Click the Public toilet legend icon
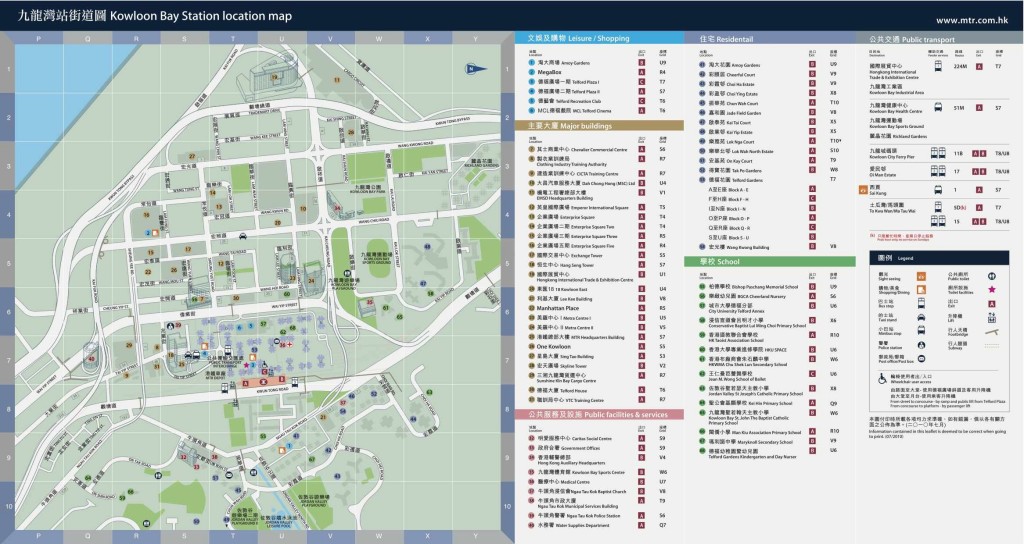 pos(991,276)
